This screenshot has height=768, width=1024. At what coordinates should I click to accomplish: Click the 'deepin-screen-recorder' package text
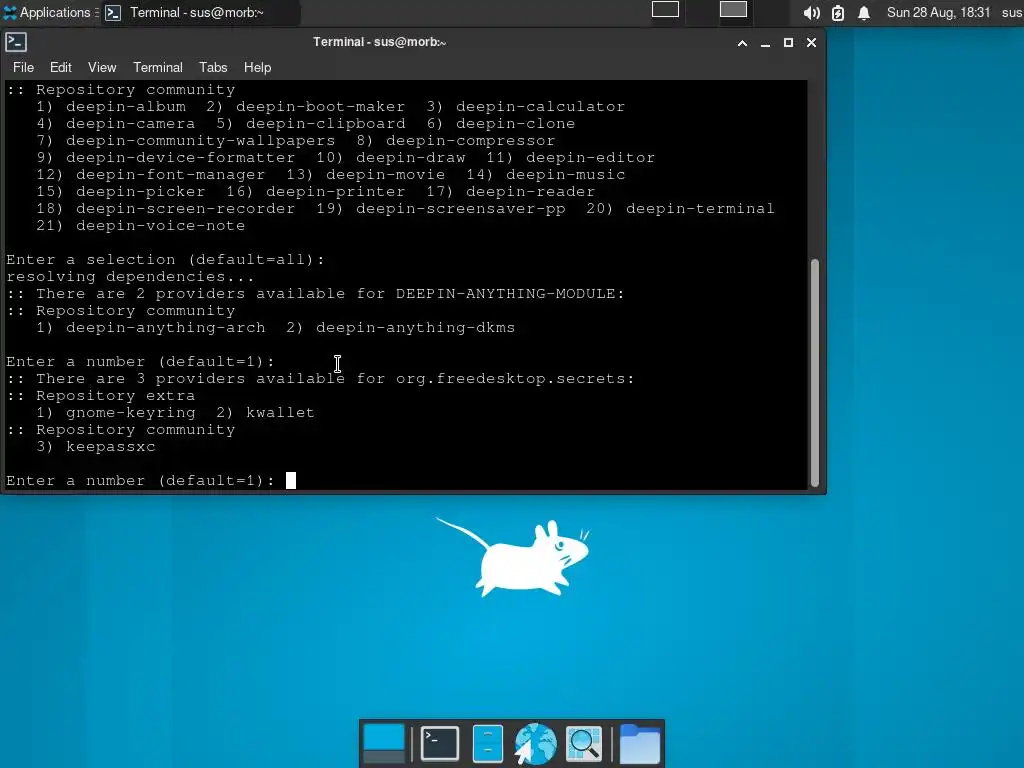(x=185, y=209)
